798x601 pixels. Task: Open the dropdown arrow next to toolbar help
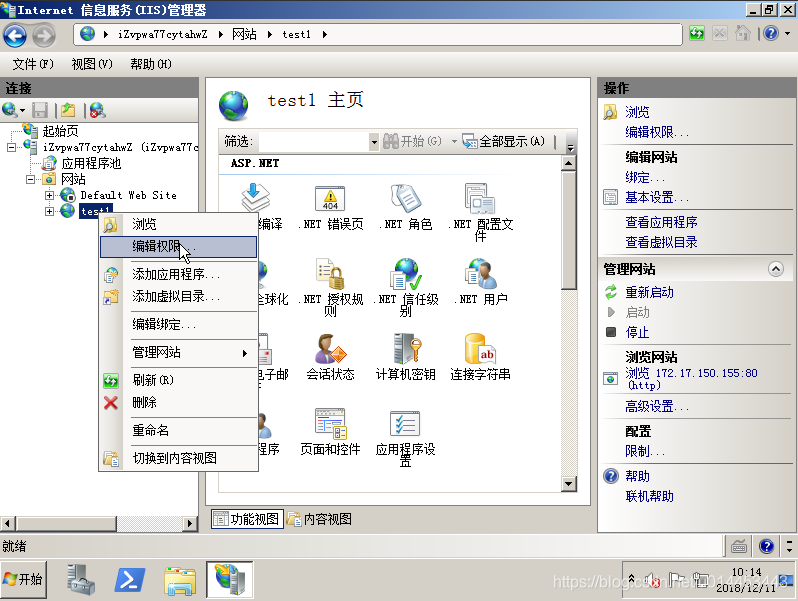click(787, 34)
